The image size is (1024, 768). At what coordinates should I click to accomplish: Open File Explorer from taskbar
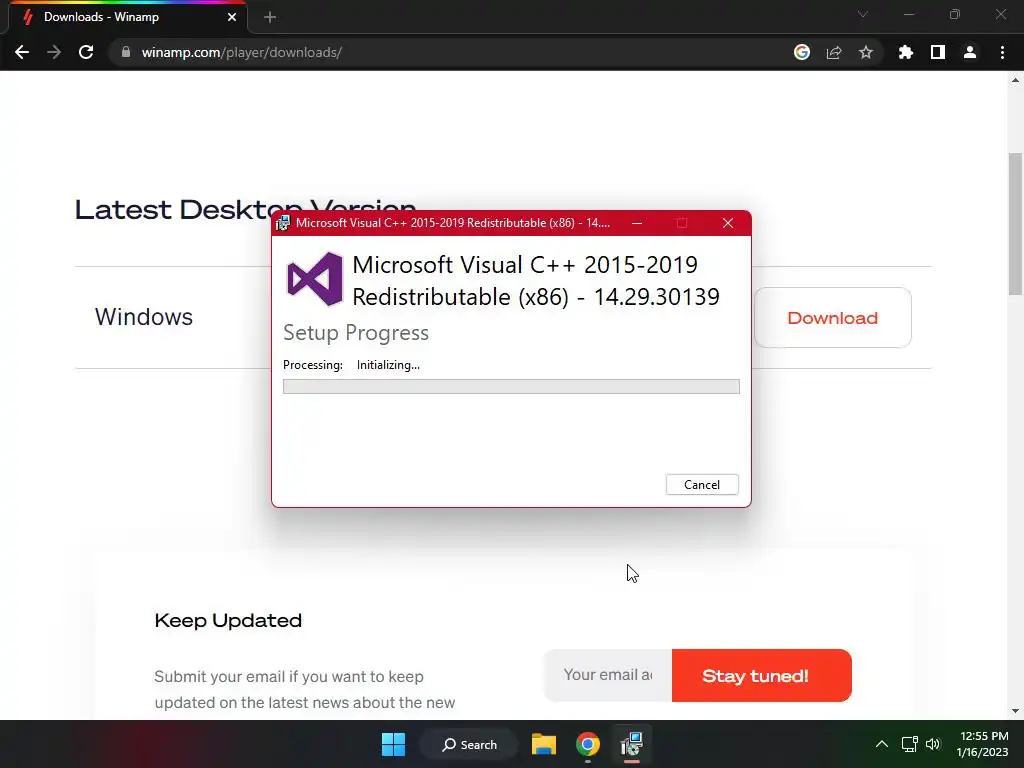[x=543, y=744]
